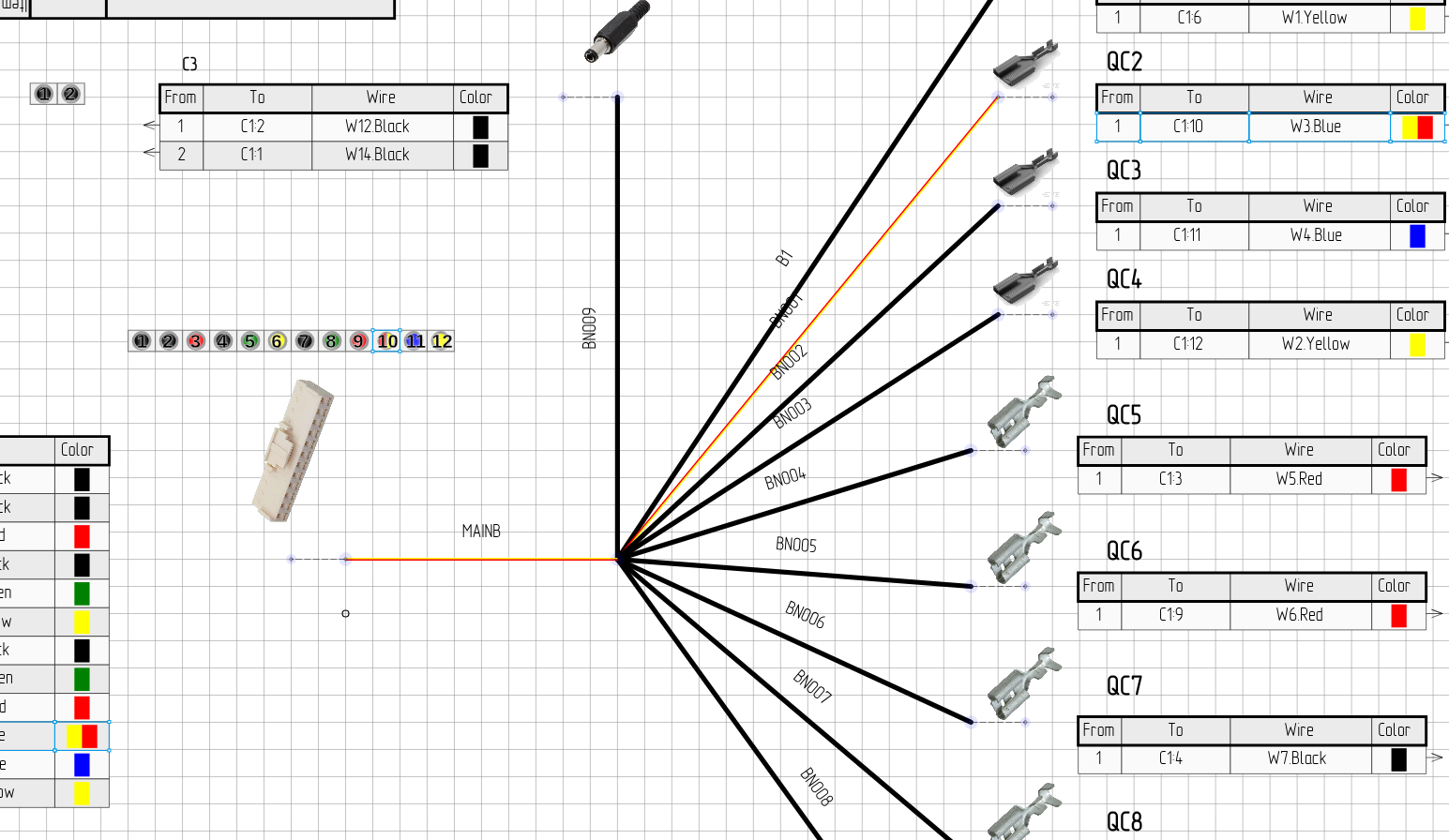This screenshot has height=840, width=1449.
Task: Select the BN005 wire label
Action: [x=795, y=544]
